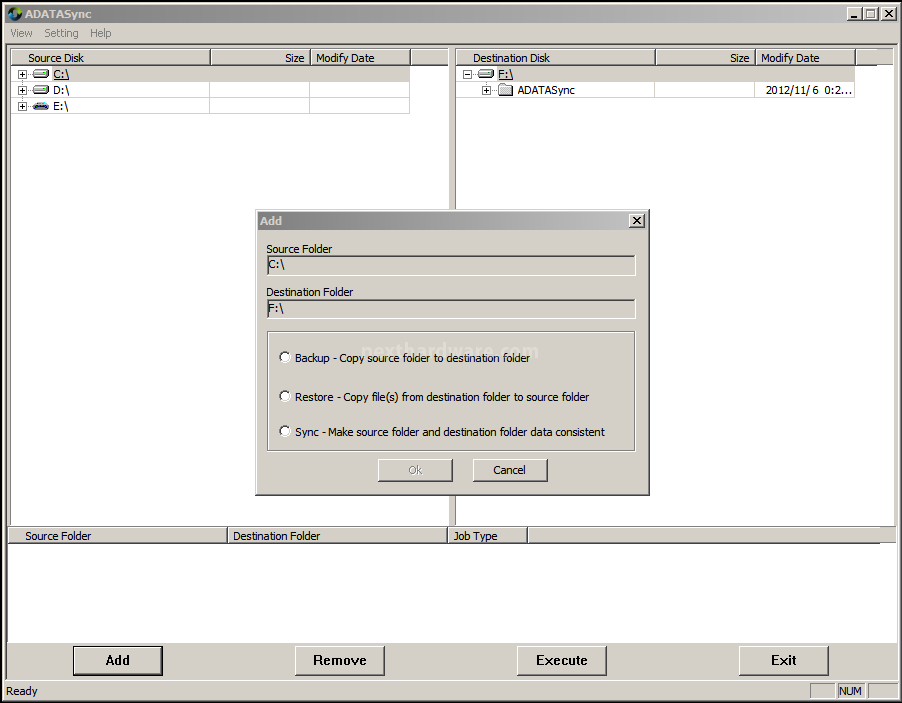Click the Destination Folder input field
This screenshot has height=703, width=902.
452,308
